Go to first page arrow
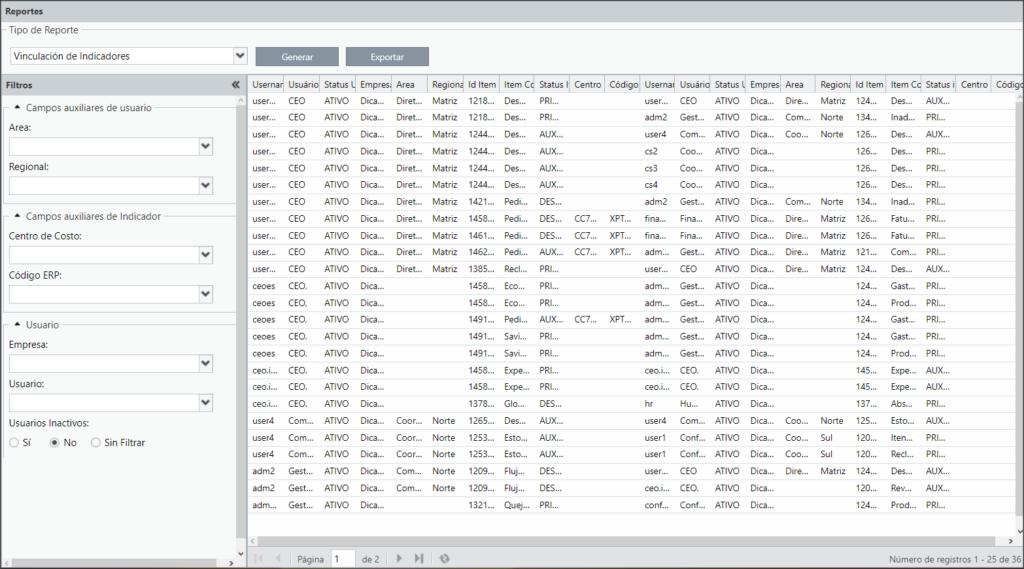Screen dimensions: 1024x569 point(259,559)
